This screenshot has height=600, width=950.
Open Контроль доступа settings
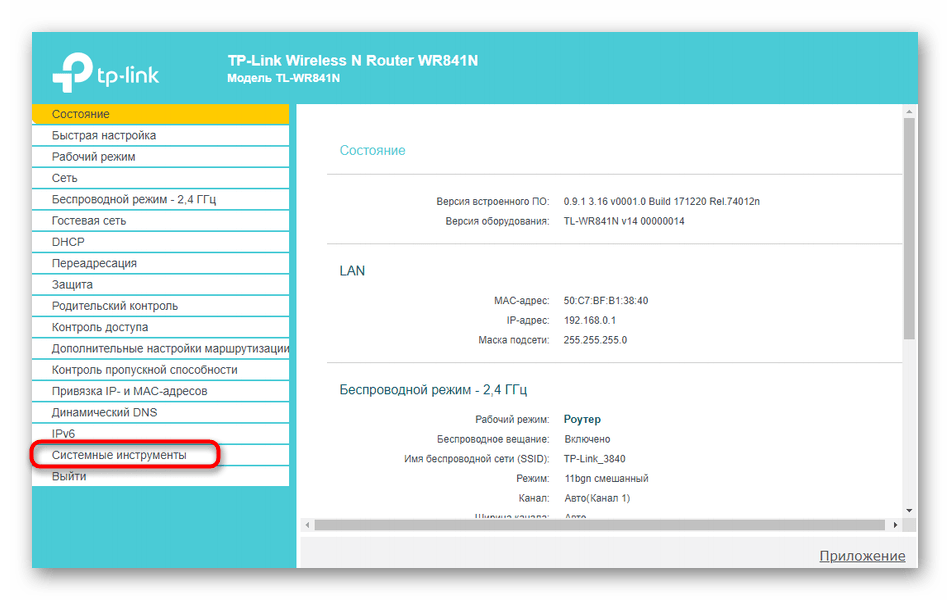[x=100, y=327]
